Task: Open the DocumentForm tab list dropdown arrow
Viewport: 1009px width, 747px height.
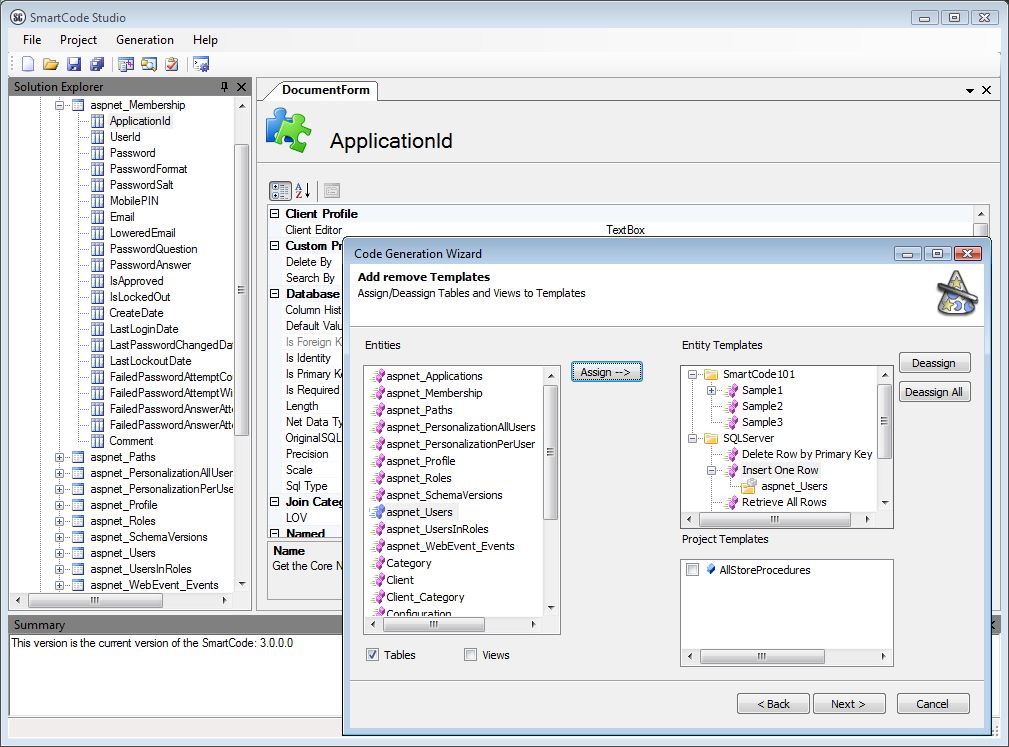Action: (970, 91)
